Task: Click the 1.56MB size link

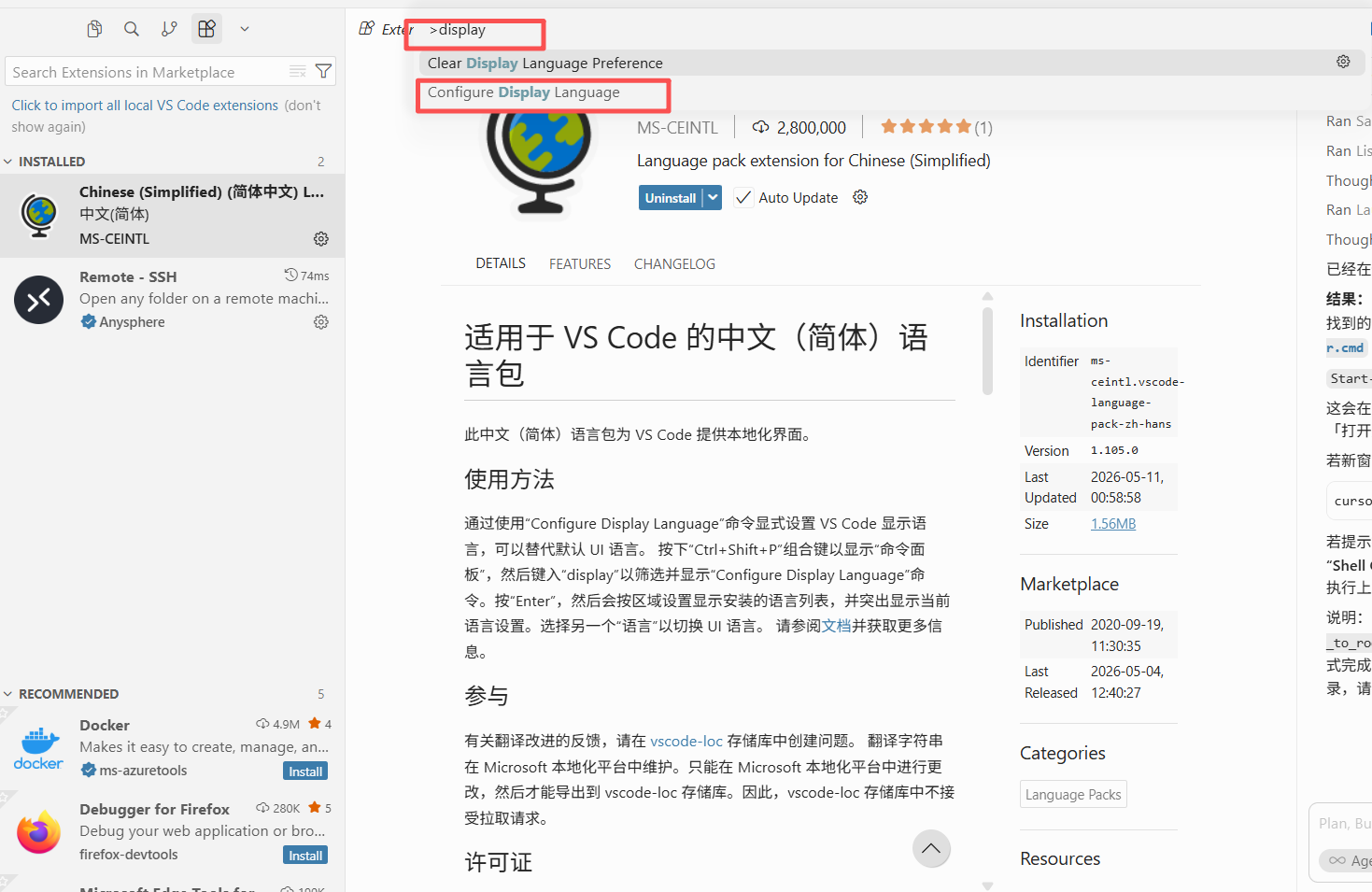Action: click(1113, 524)
